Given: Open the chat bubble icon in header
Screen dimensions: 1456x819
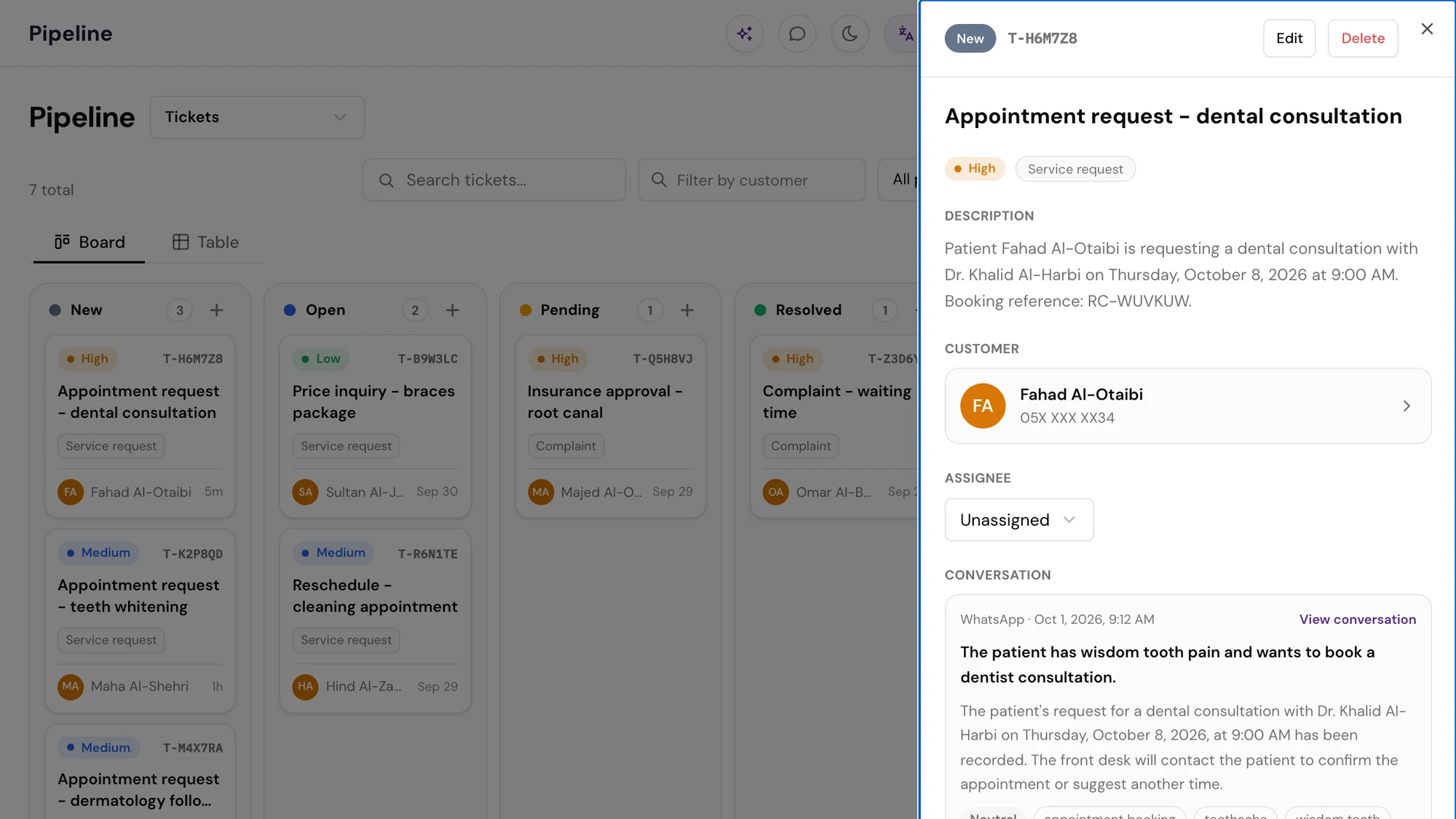Looking at the screenshot, I should [797, 33].
